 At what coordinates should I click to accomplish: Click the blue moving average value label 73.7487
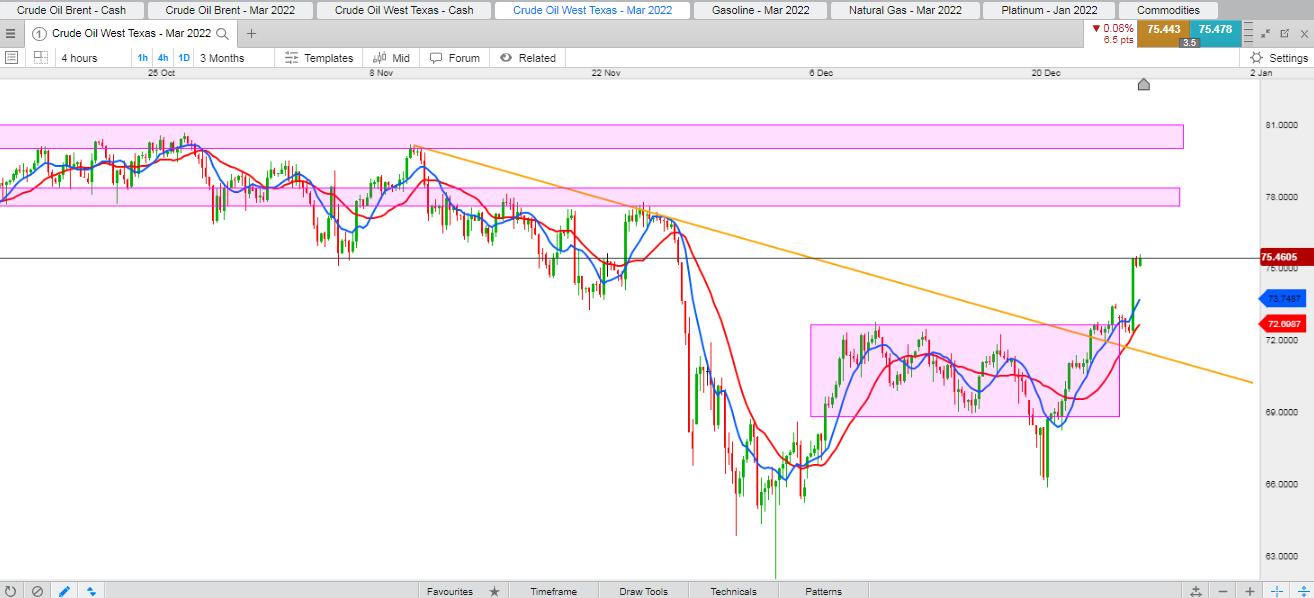coord(1283,298)
